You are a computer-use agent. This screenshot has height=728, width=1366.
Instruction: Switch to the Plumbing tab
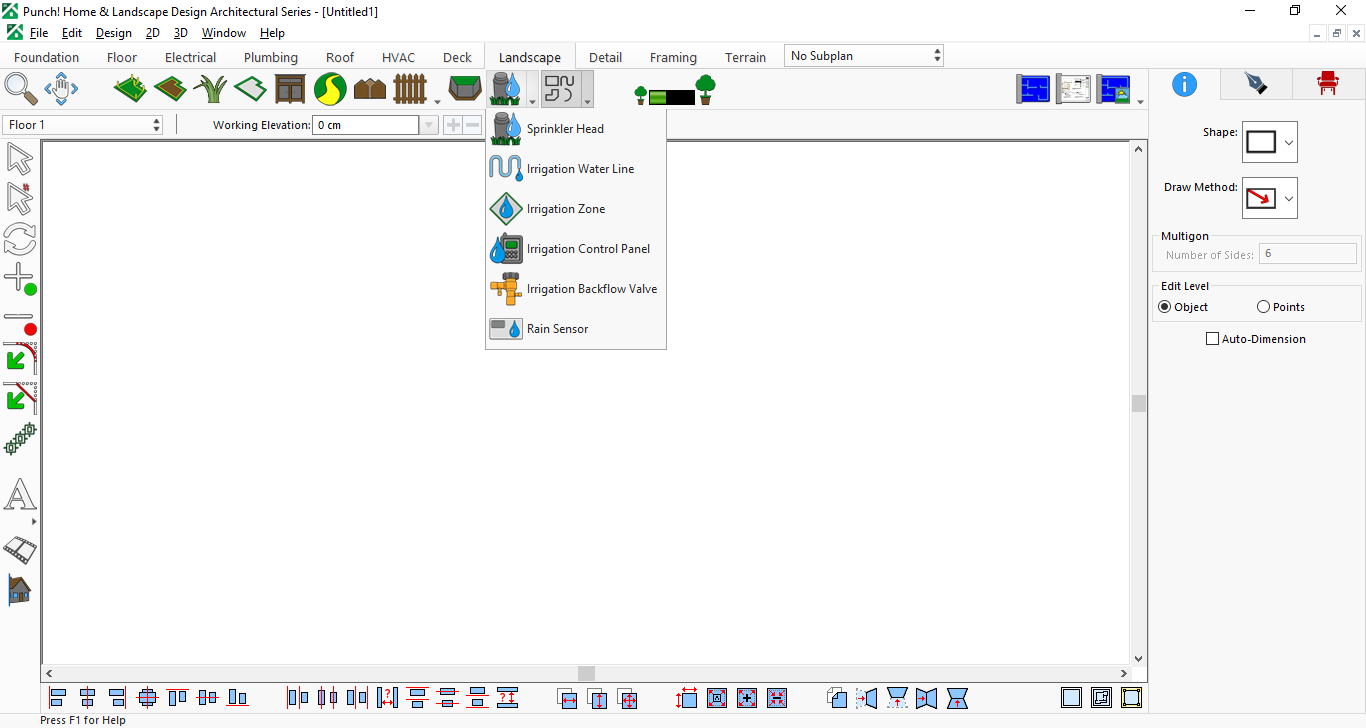click(x=271, y=57)
